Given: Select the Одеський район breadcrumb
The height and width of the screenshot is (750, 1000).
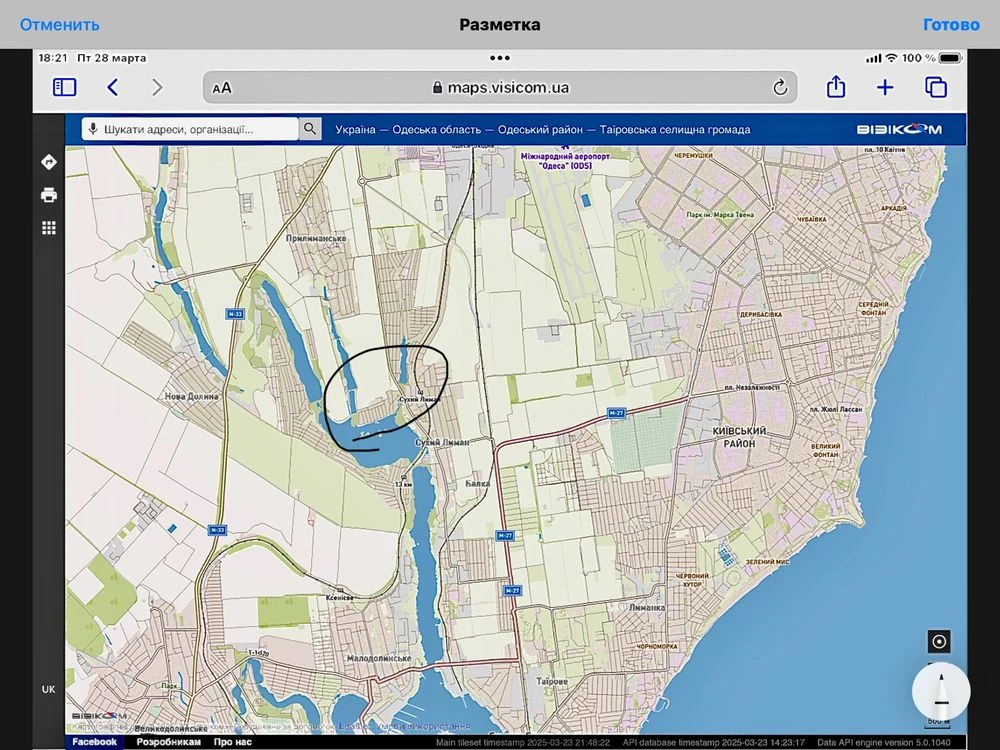Looking at the screenshot, I should [540, 129].
